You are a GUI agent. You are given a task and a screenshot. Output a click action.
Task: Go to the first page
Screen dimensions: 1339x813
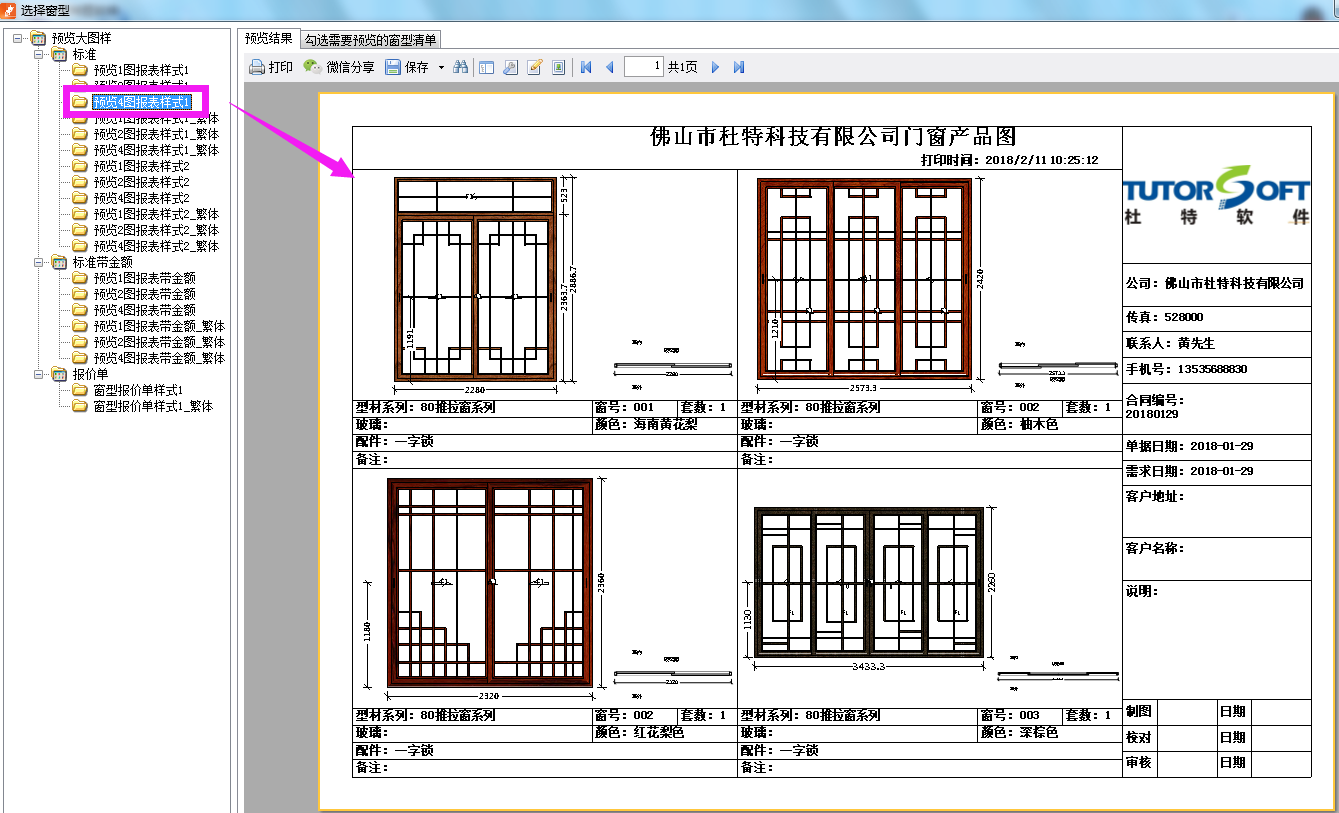point(586,67)
